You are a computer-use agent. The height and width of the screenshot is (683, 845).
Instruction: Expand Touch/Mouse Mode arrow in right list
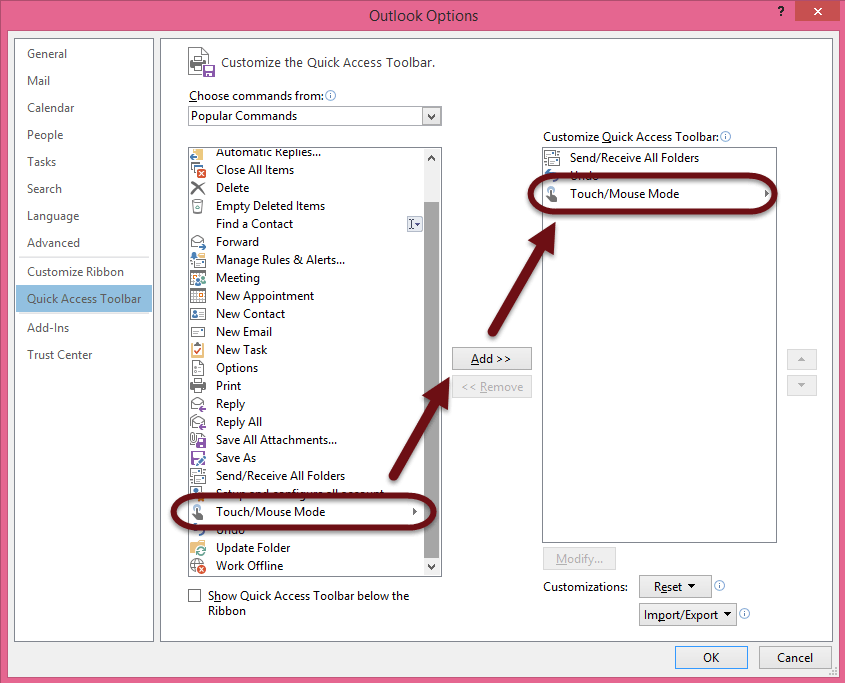pos(766,194)
